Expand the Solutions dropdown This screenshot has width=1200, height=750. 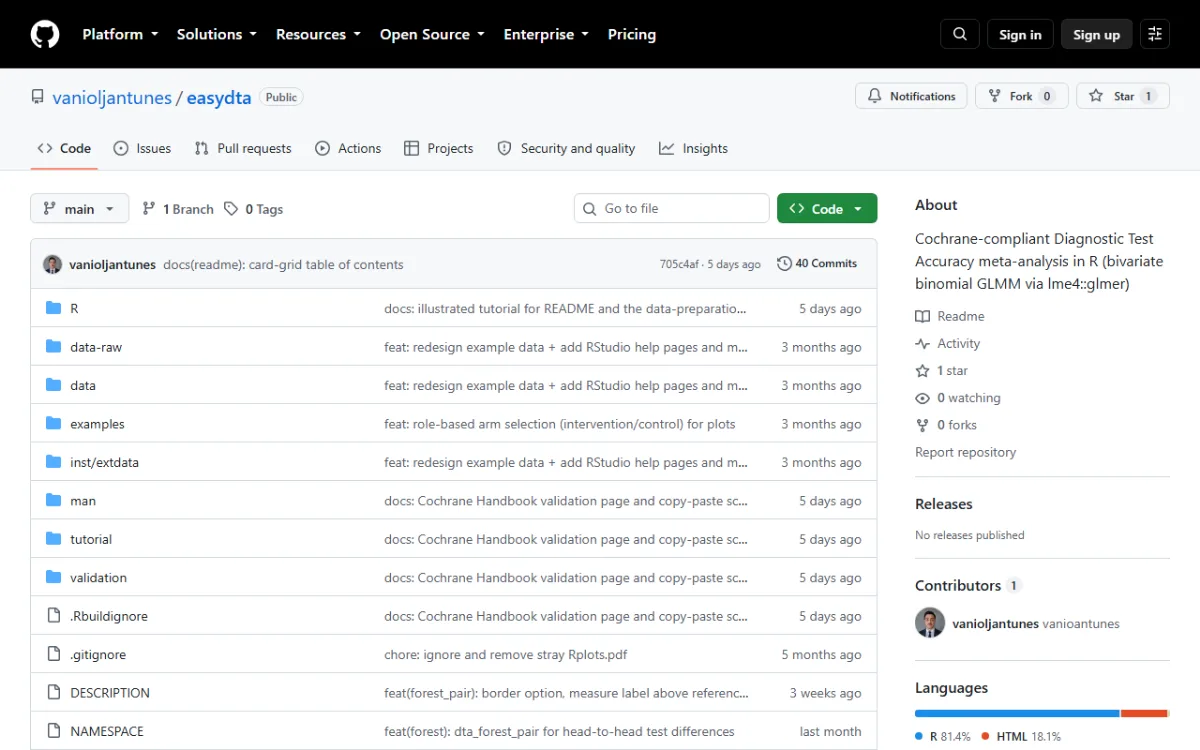[217, 34]
